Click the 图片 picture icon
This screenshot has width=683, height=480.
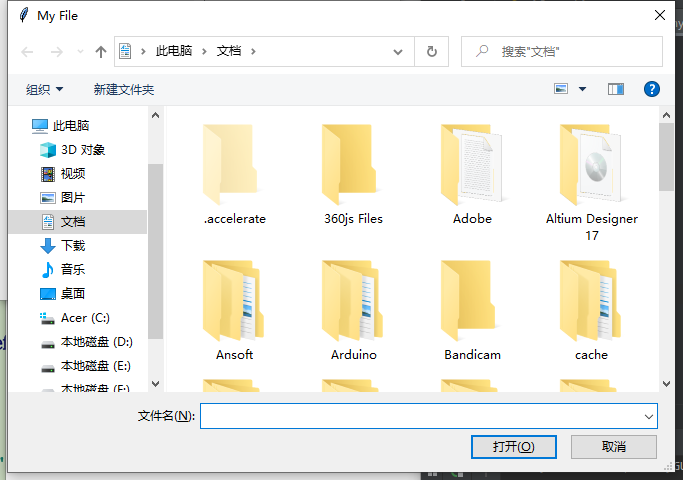point(47,198)
